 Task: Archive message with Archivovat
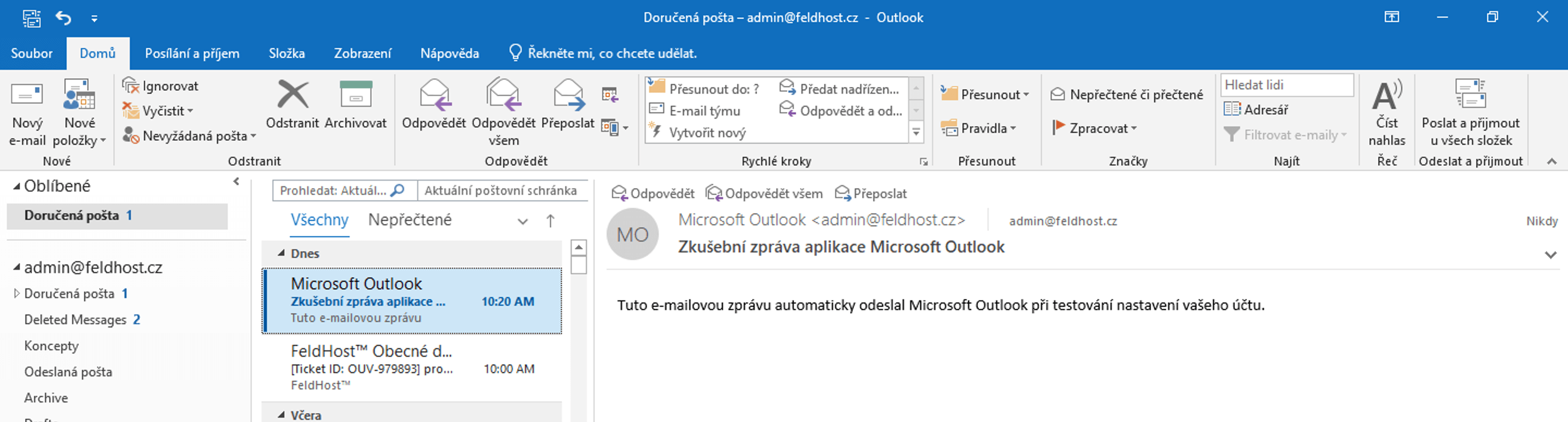coord(356,103)
